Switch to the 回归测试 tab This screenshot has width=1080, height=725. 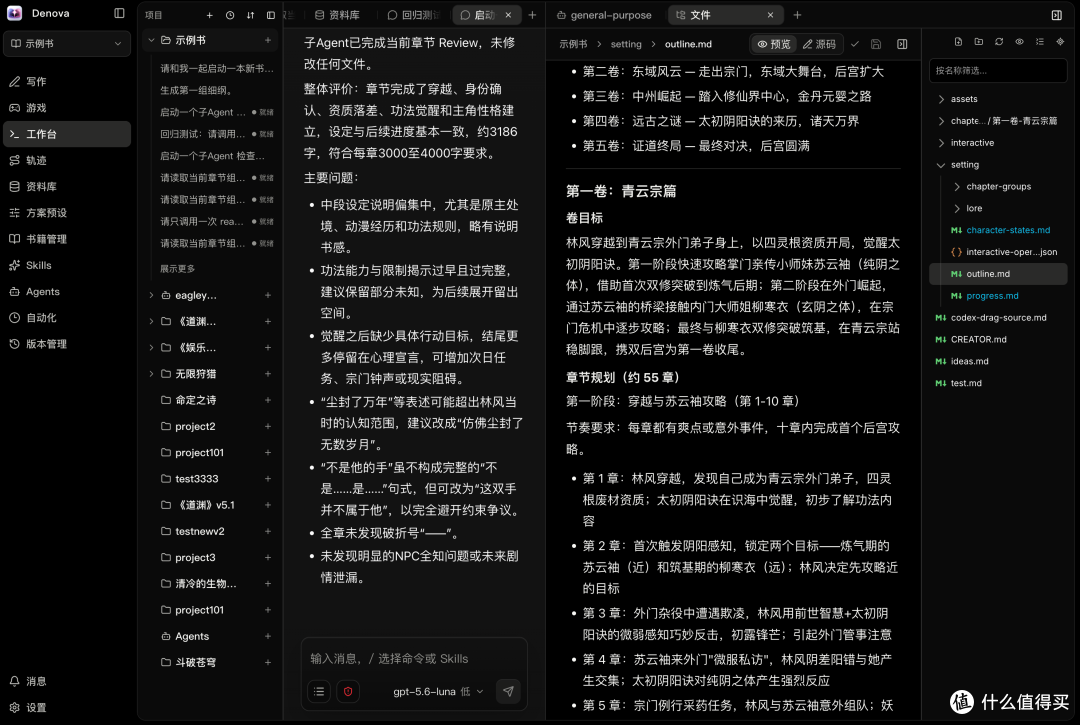pyautogui.click(x=413, y=15)
